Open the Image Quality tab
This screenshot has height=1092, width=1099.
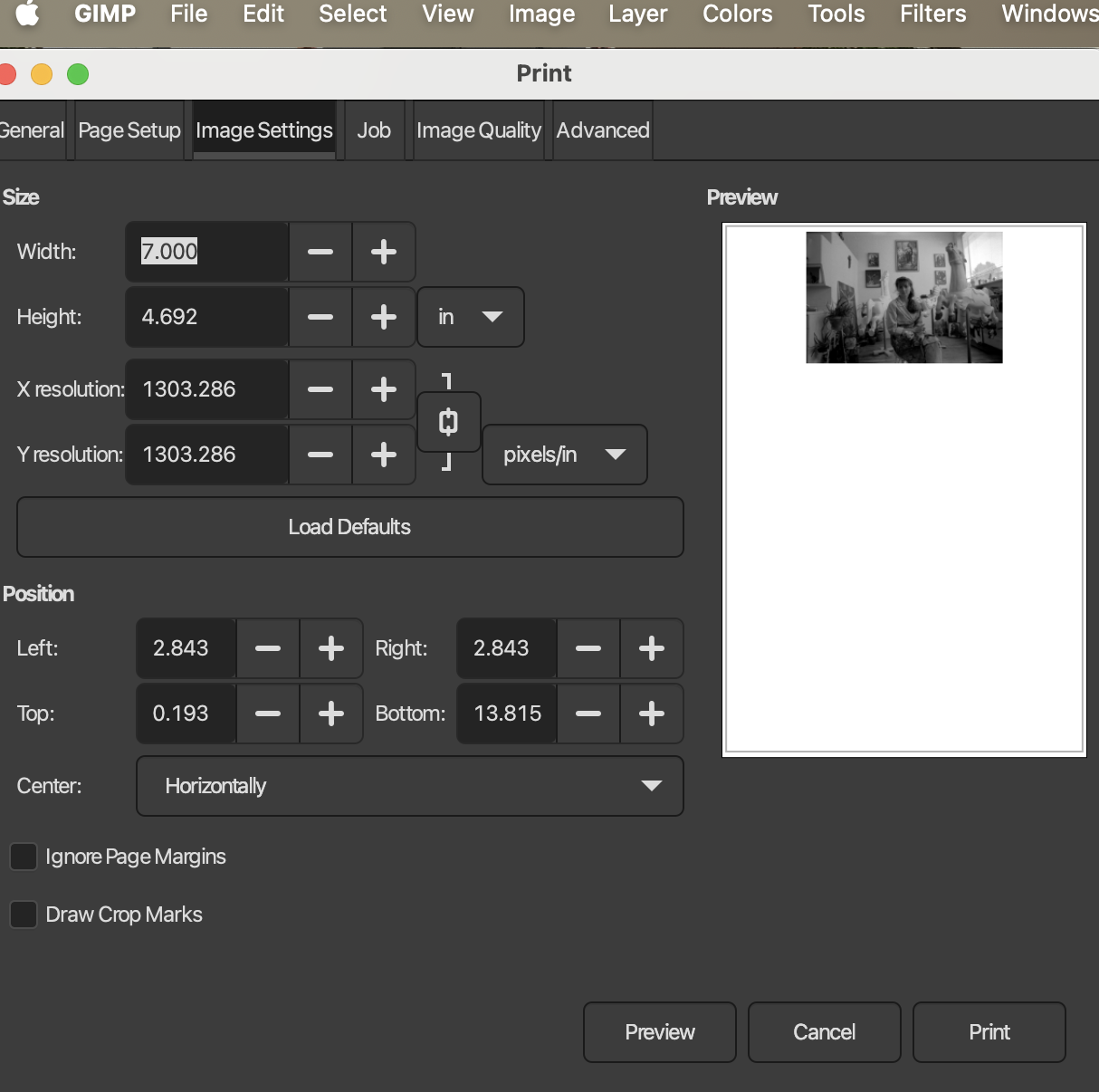[x=478, y=130]
